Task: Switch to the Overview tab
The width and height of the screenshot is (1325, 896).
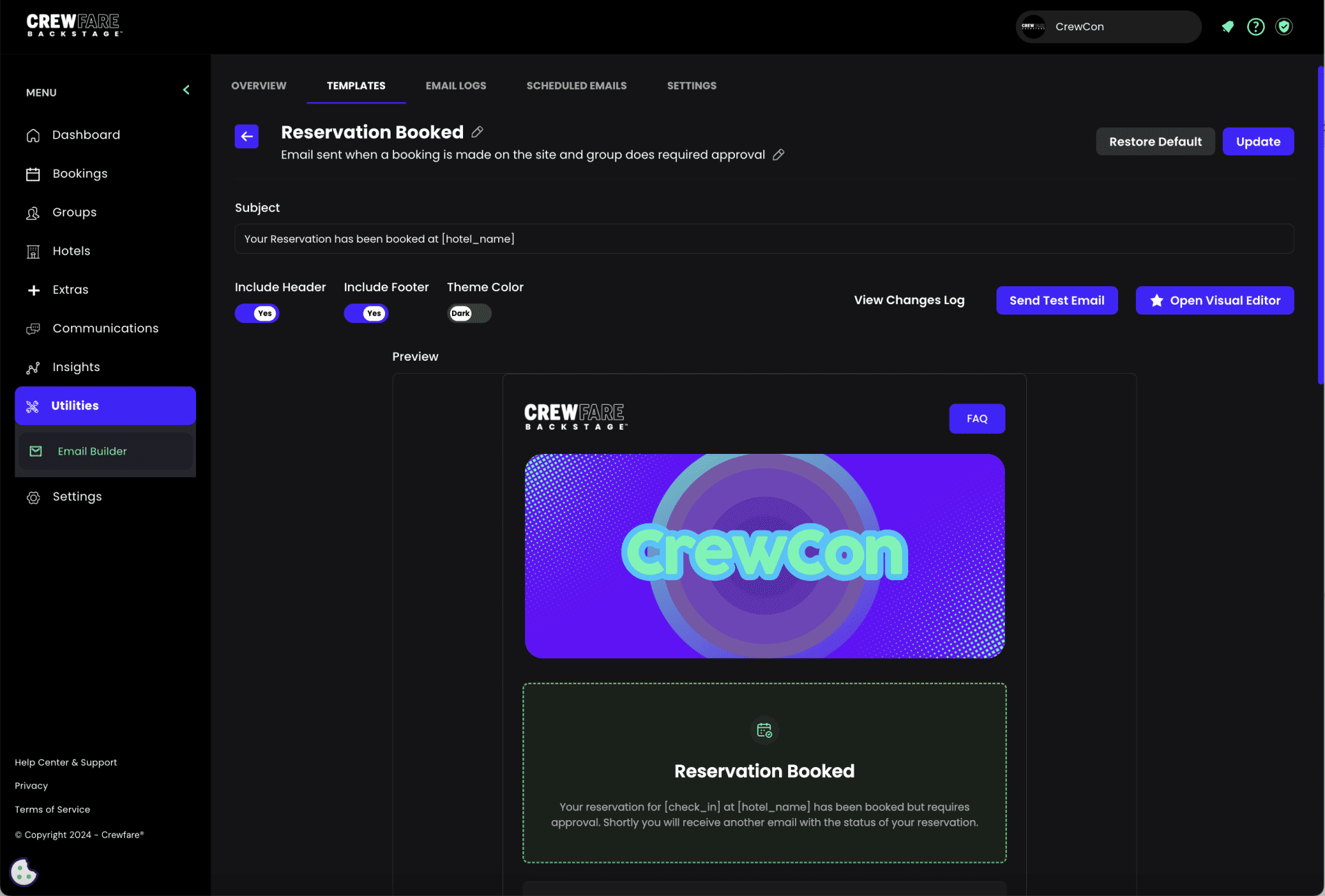Action: 259,86
